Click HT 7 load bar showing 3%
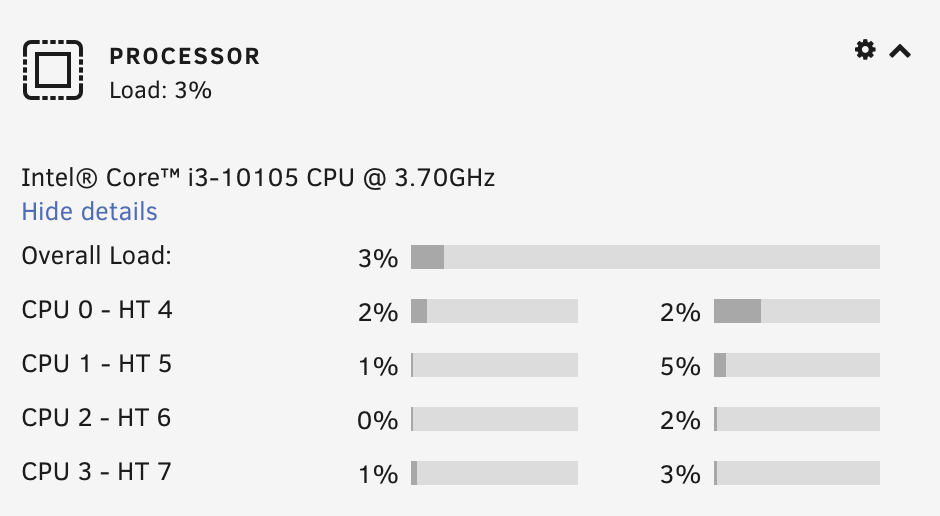 [x=797, y=473]
